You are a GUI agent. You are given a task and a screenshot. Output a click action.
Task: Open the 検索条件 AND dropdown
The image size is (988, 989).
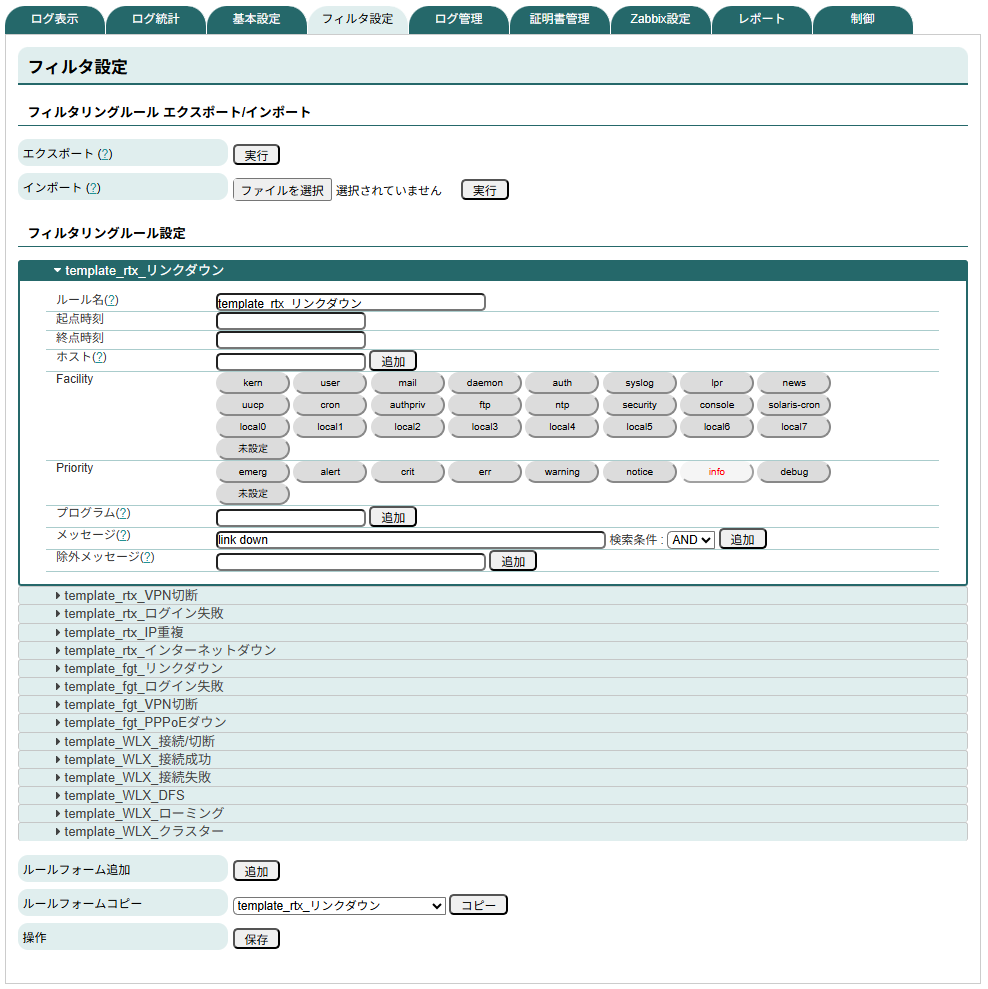pyautogui.click(x=689, y=538)
